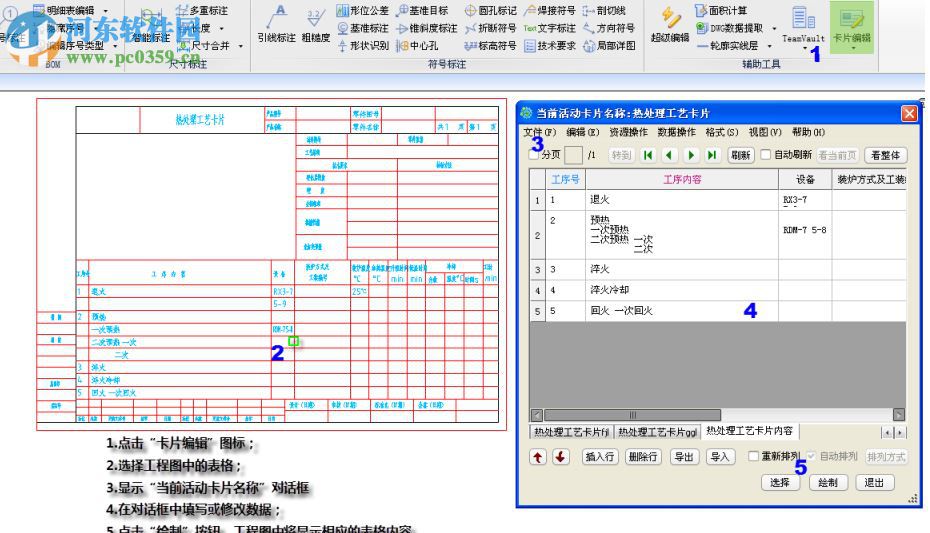This screenshot has height=533, width=930.
Task: Open the 编辑(E) menu in dialog
Action: pos(582,132)
